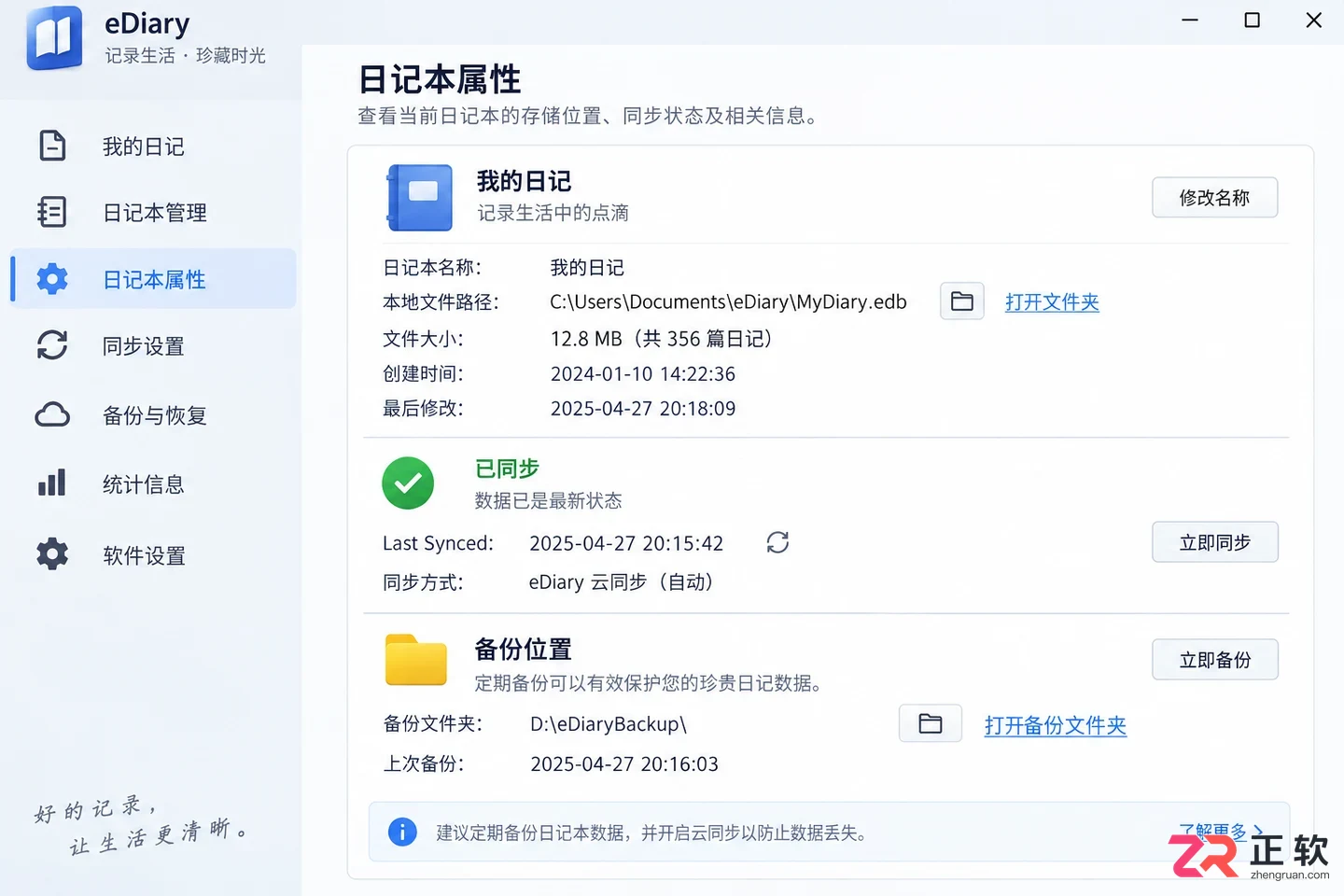This screenshot has width=1344, height=896.
Task: Click the 软件设置 gear icon
Action: coord(52,554)
